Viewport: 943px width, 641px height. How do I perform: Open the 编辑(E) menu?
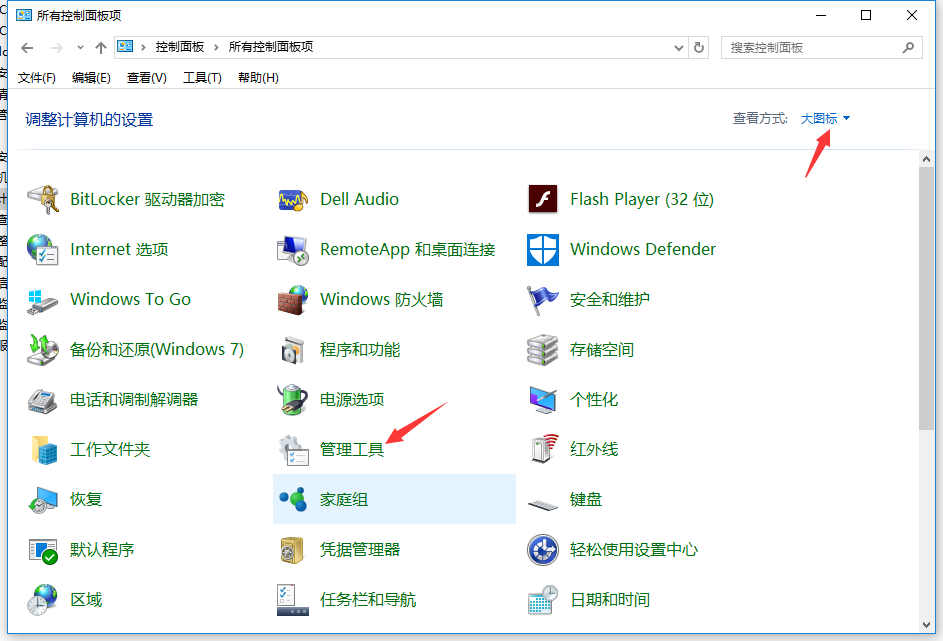pos(91,78)
